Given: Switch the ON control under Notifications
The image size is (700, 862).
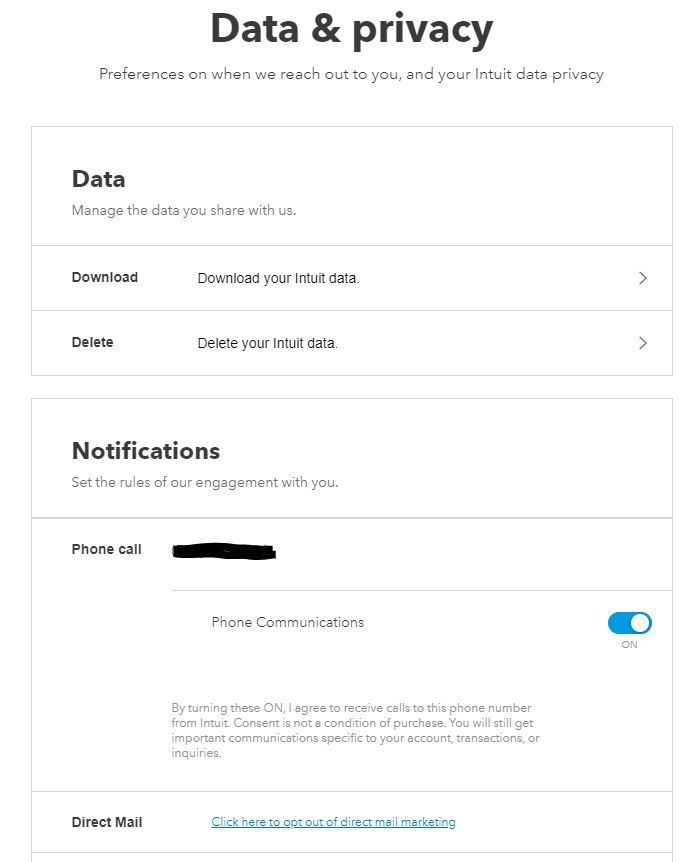Looking at the screenshot, I should click(629, 622).
